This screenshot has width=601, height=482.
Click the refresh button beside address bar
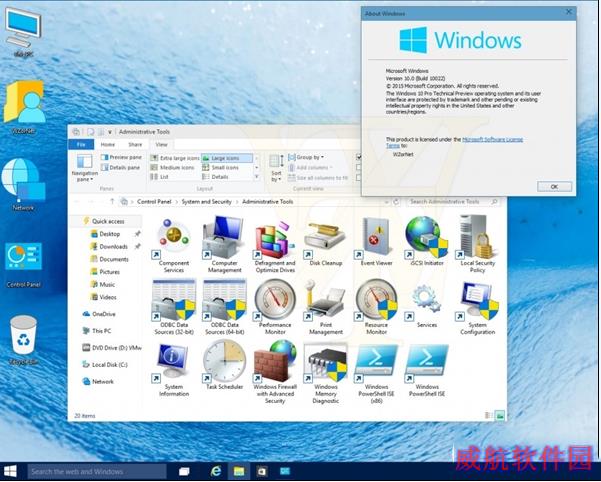tap(396, 202)
